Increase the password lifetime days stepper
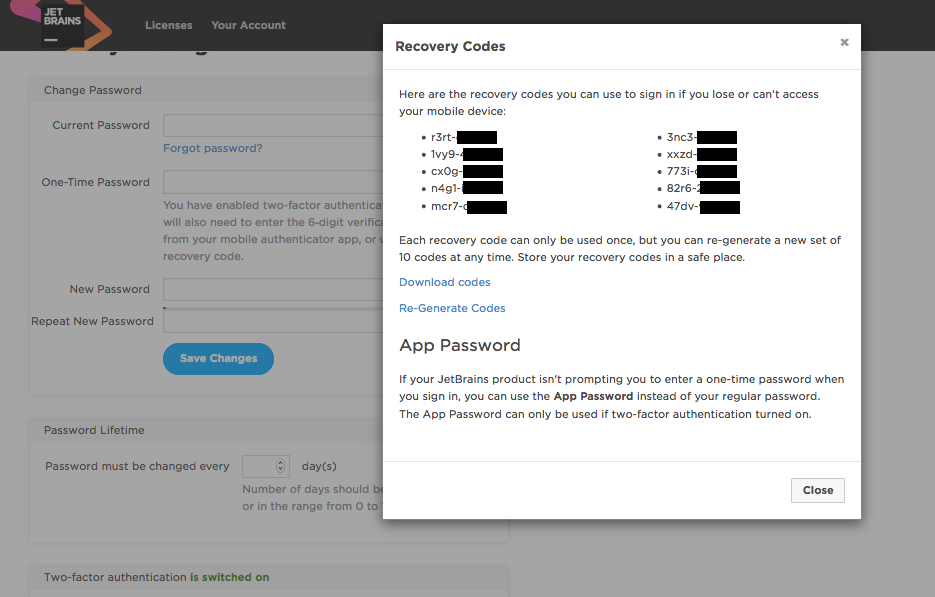Viewport: 935px width, 597px height. 281,462
